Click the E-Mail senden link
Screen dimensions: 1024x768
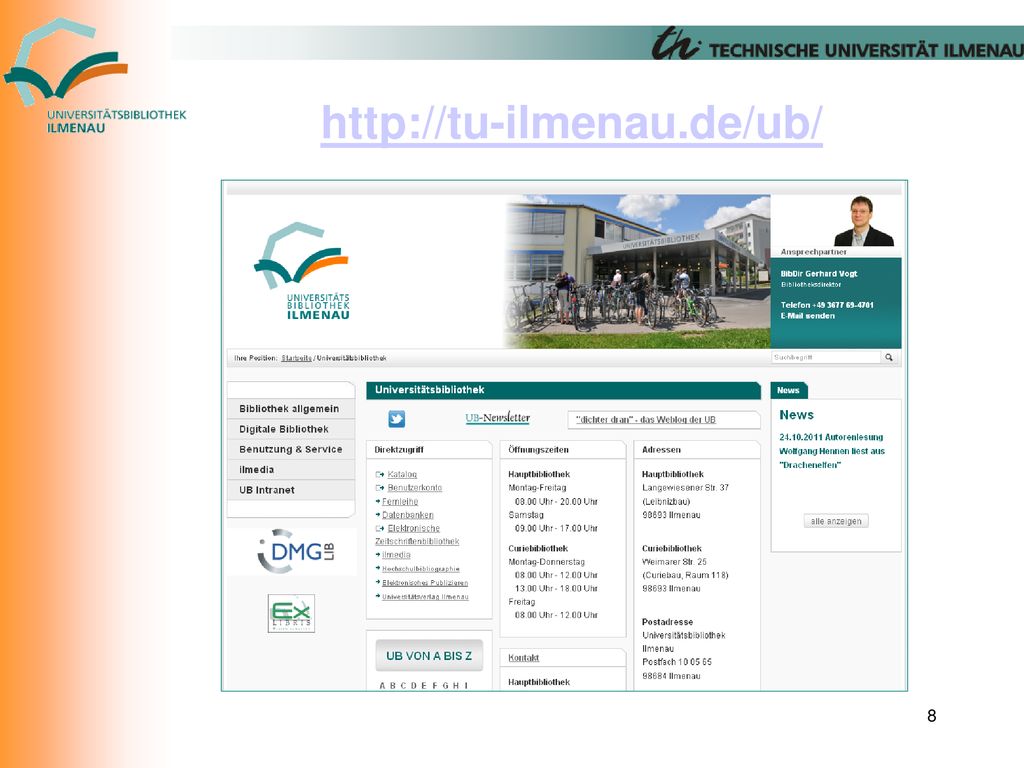coord(808,316)
